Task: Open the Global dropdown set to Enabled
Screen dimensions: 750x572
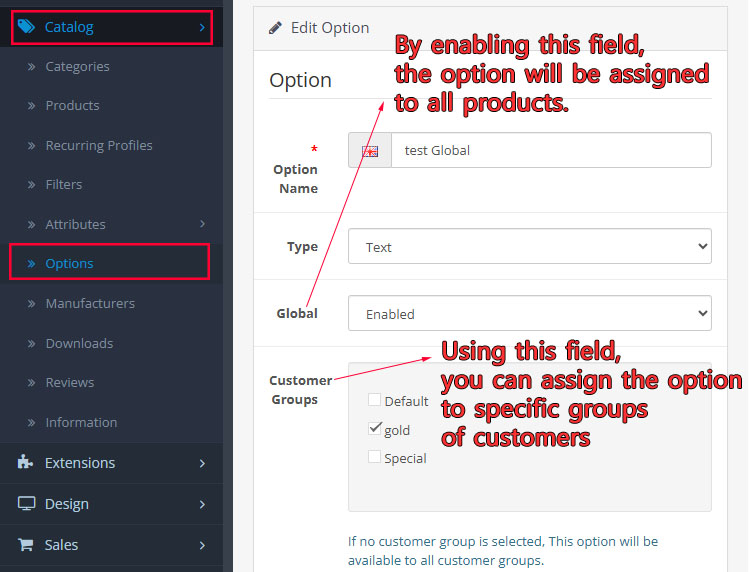Action: 529,314
